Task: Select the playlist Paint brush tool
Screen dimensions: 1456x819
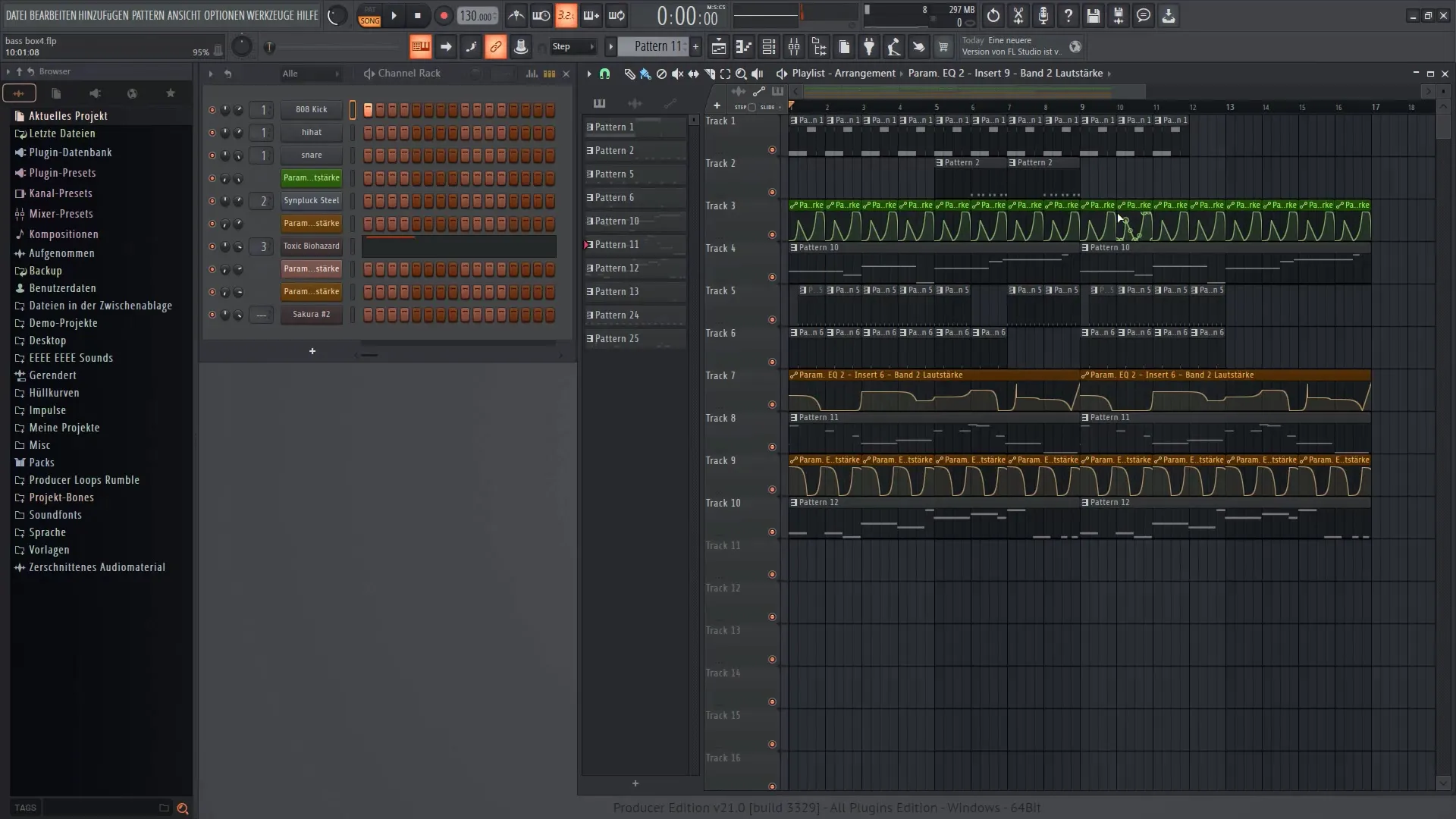Action: tap(645, 74)
